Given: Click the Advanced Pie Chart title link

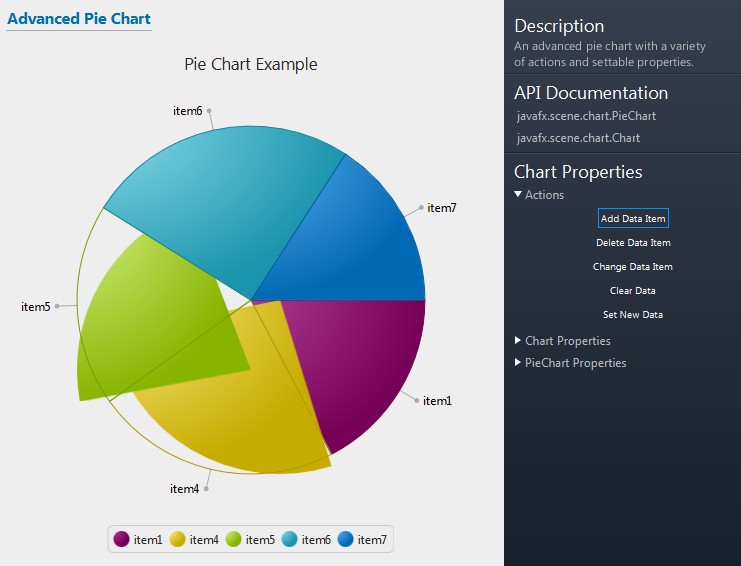Looking at the screenshot, I should 79,19.
